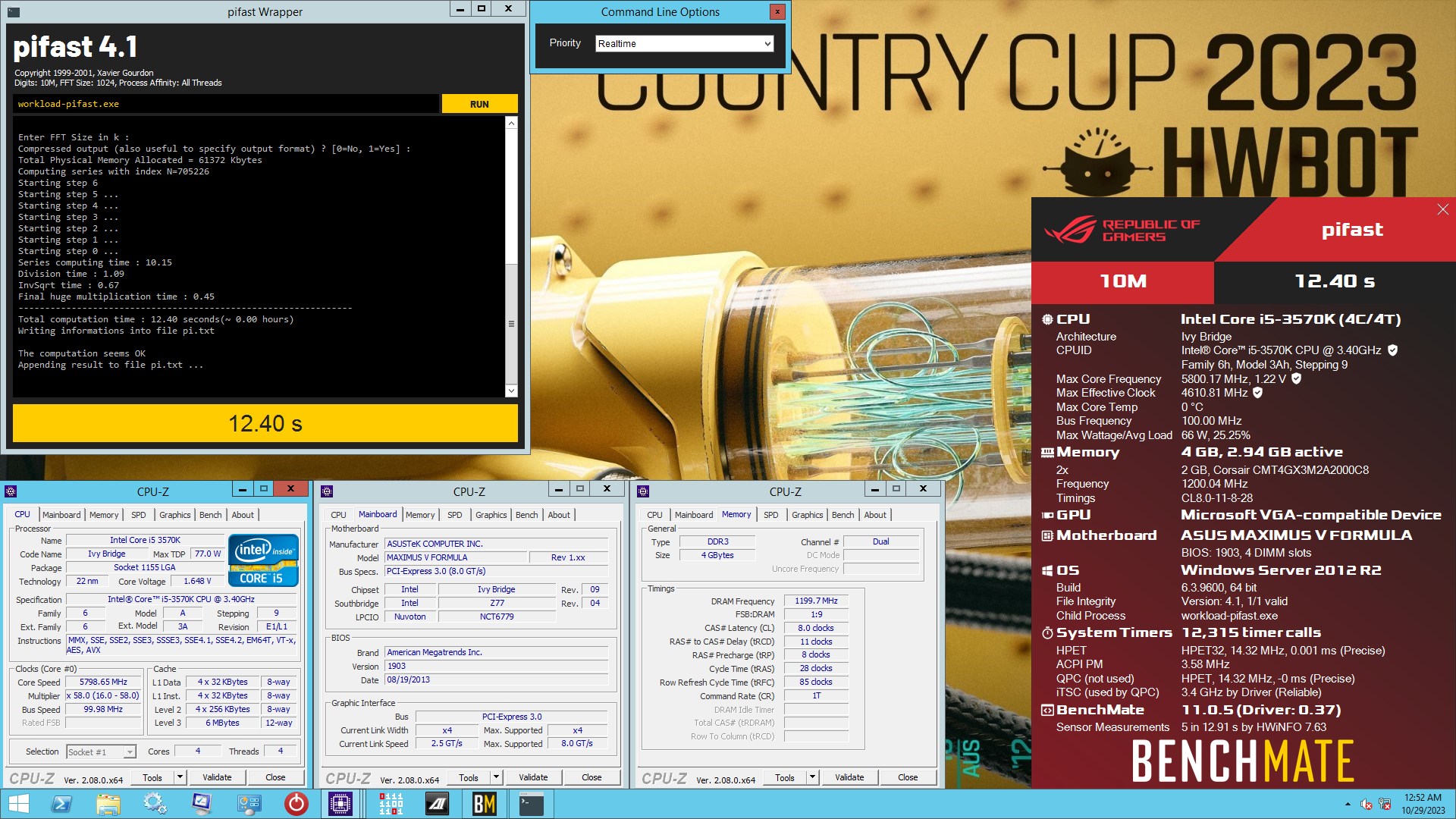Click the pifast Wrapper title bar icon
Screen dimensions: 1456x819
[x=14, y=12]
